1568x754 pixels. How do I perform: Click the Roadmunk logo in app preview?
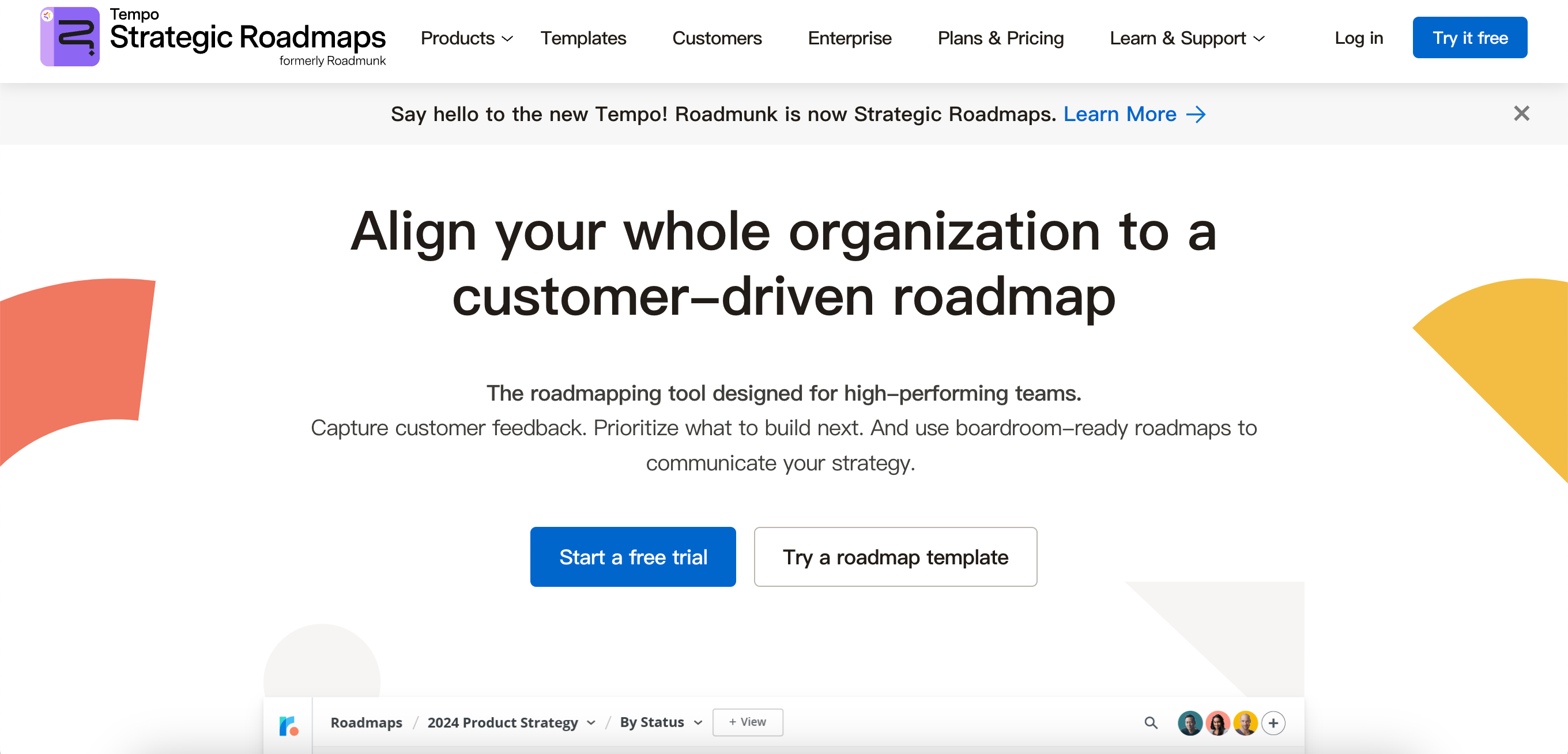click(x=288, y=725)
